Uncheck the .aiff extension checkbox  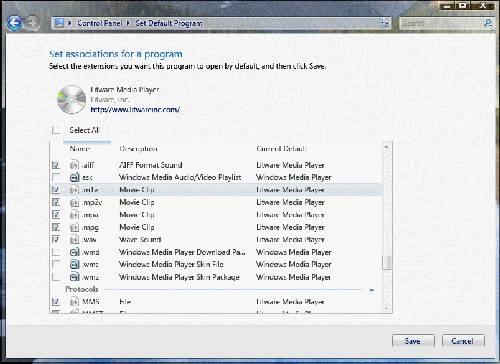pos(56,165)
